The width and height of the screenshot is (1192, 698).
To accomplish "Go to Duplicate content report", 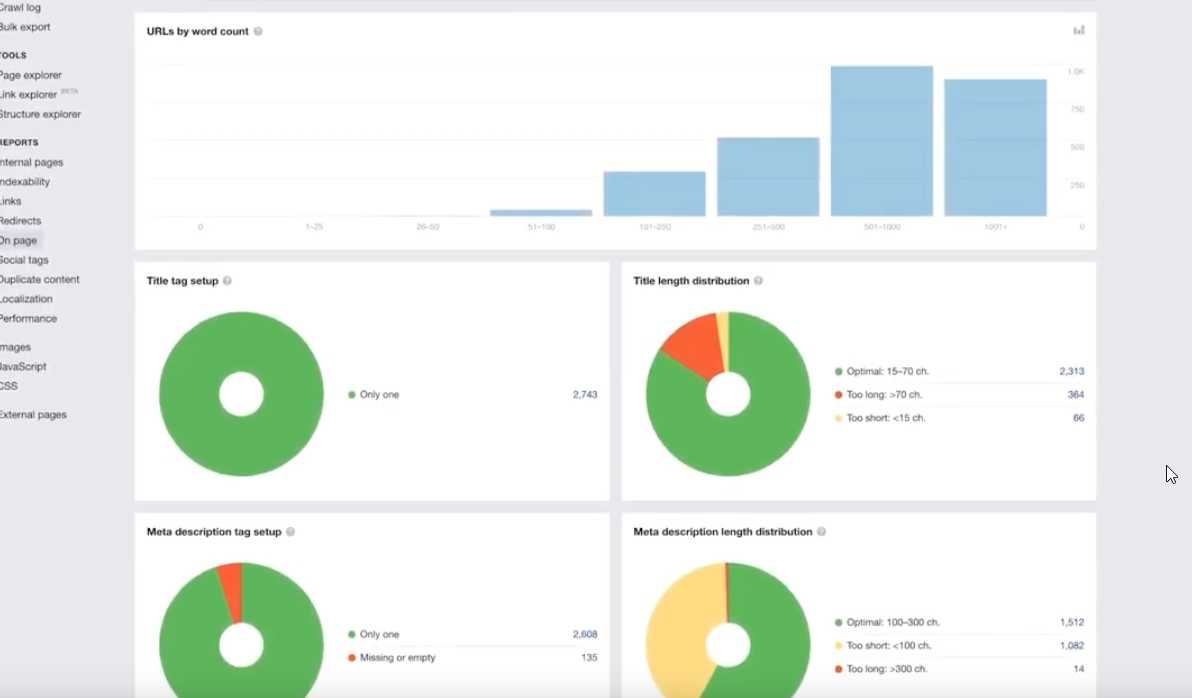I will click(x=39, y=280).
